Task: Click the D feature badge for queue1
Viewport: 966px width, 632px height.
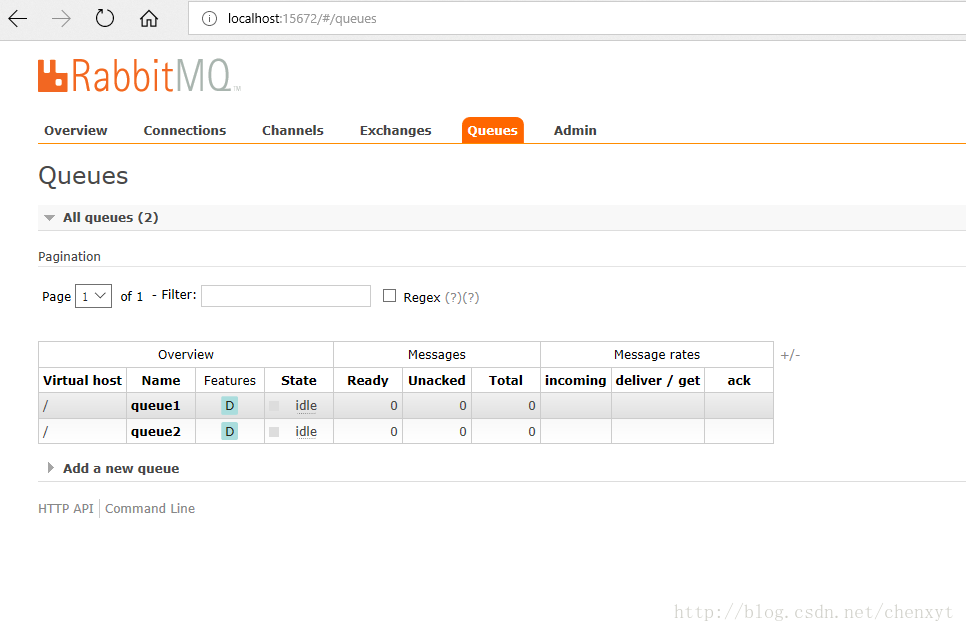Action: [x=230, y=406]
